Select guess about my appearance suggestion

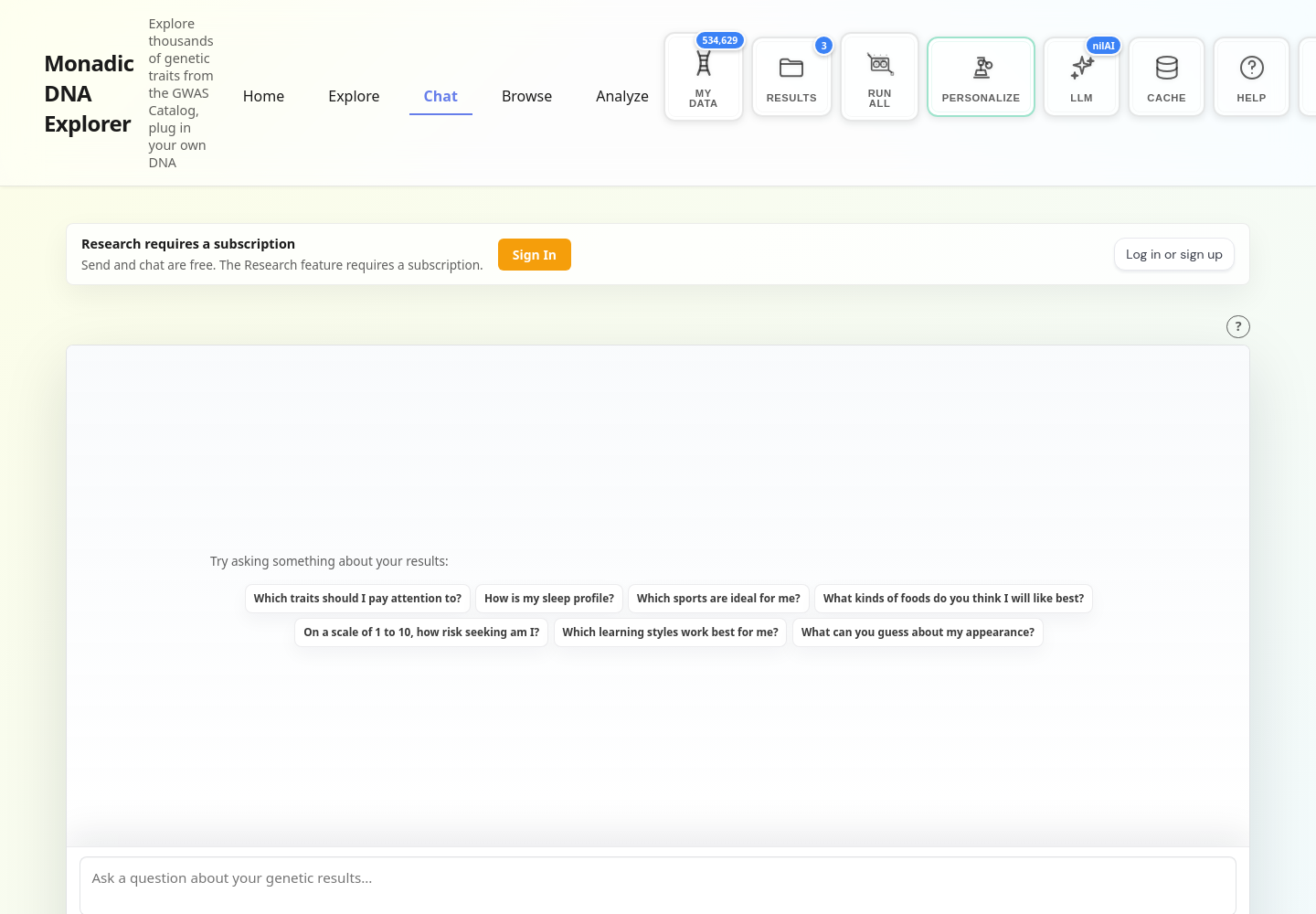[x=918, y=632]
